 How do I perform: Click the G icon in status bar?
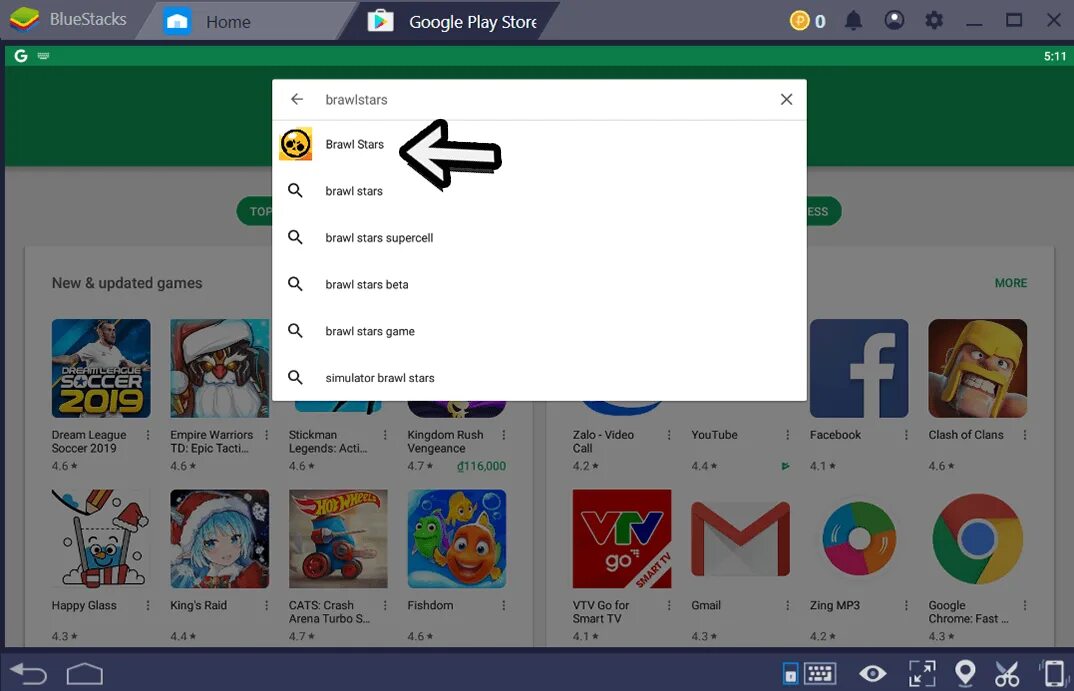click(21, 56)
